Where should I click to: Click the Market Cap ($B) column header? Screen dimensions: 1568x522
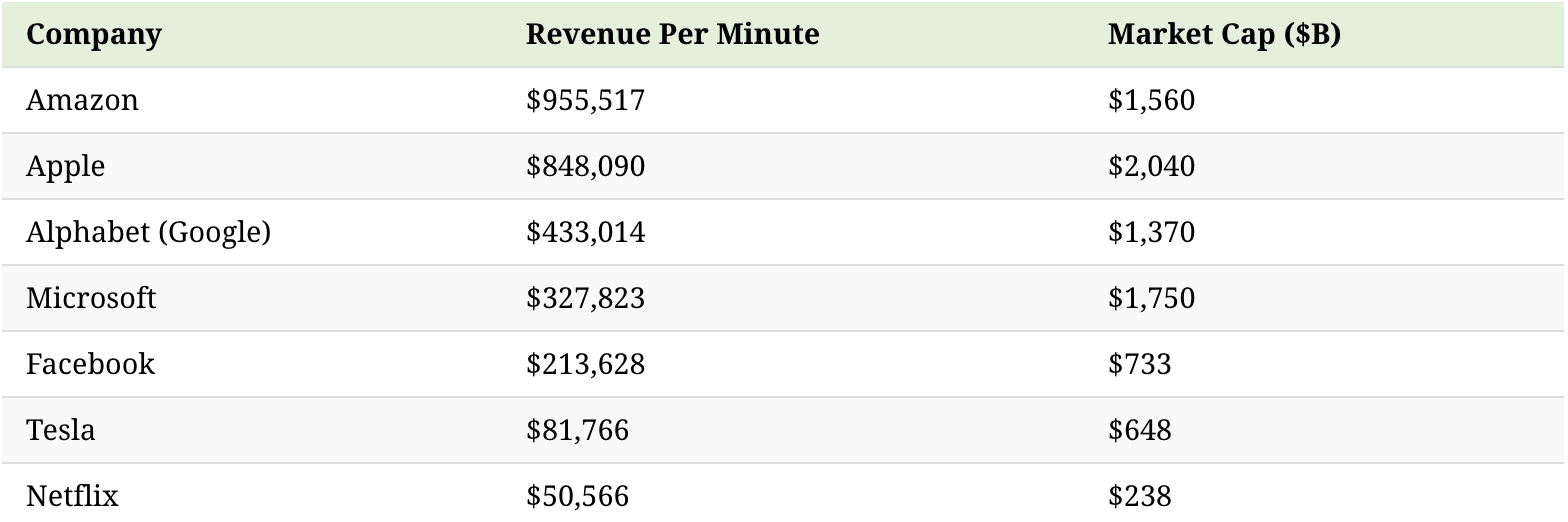pyautogui.click(x=1224, y=34)
